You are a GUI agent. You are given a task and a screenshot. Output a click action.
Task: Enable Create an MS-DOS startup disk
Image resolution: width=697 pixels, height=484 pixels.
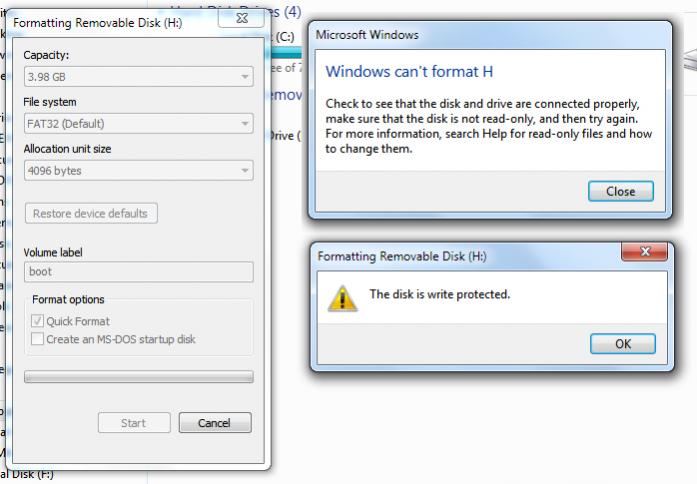point(37,339)
